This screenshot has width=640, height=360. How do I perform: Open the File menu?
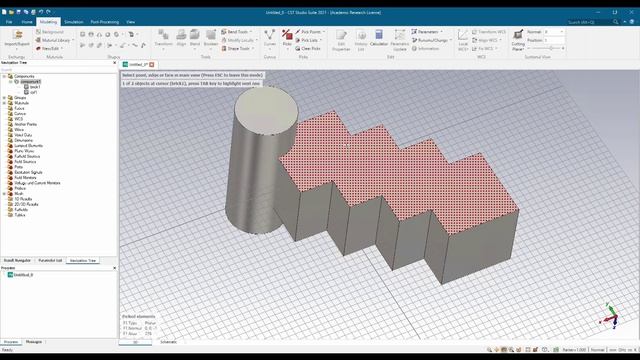coord(9,22)
